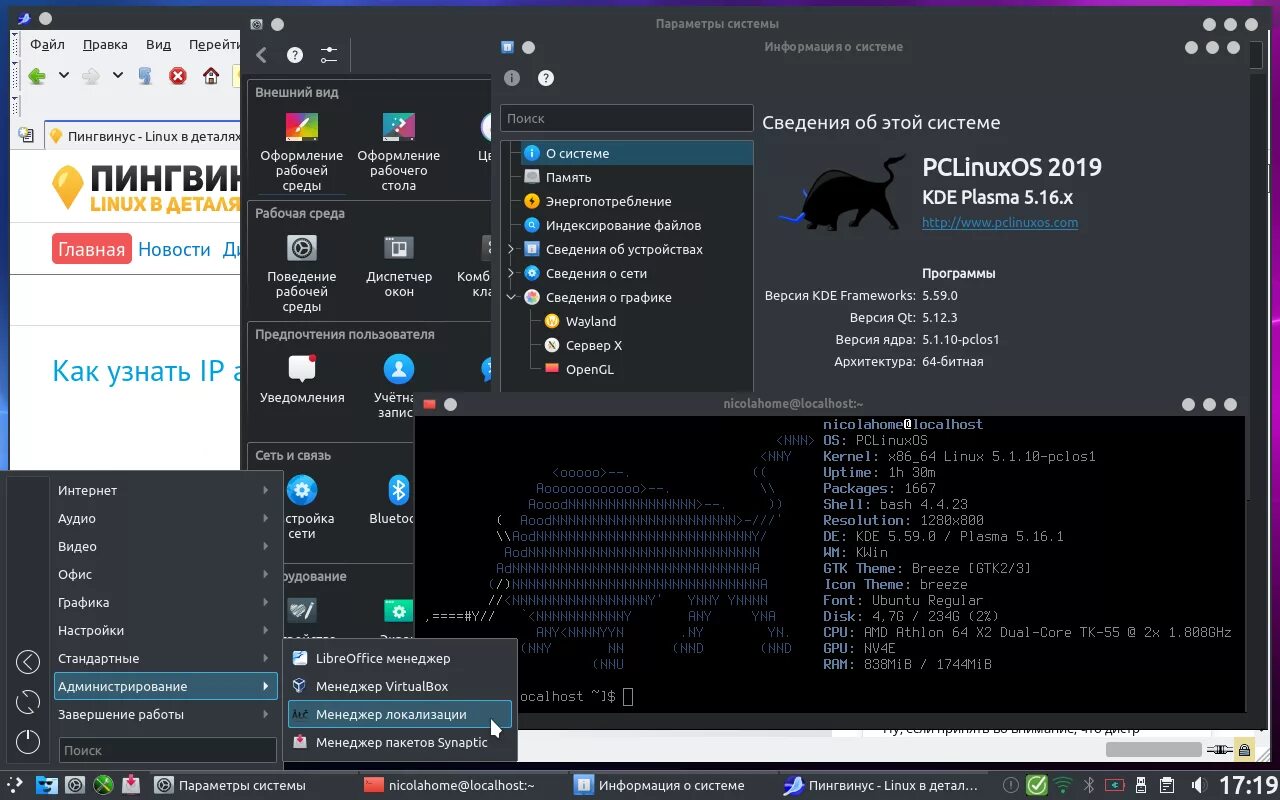Switch to Информация о системе in the taskbar
1280x800 pixels.
coord(671,785)
